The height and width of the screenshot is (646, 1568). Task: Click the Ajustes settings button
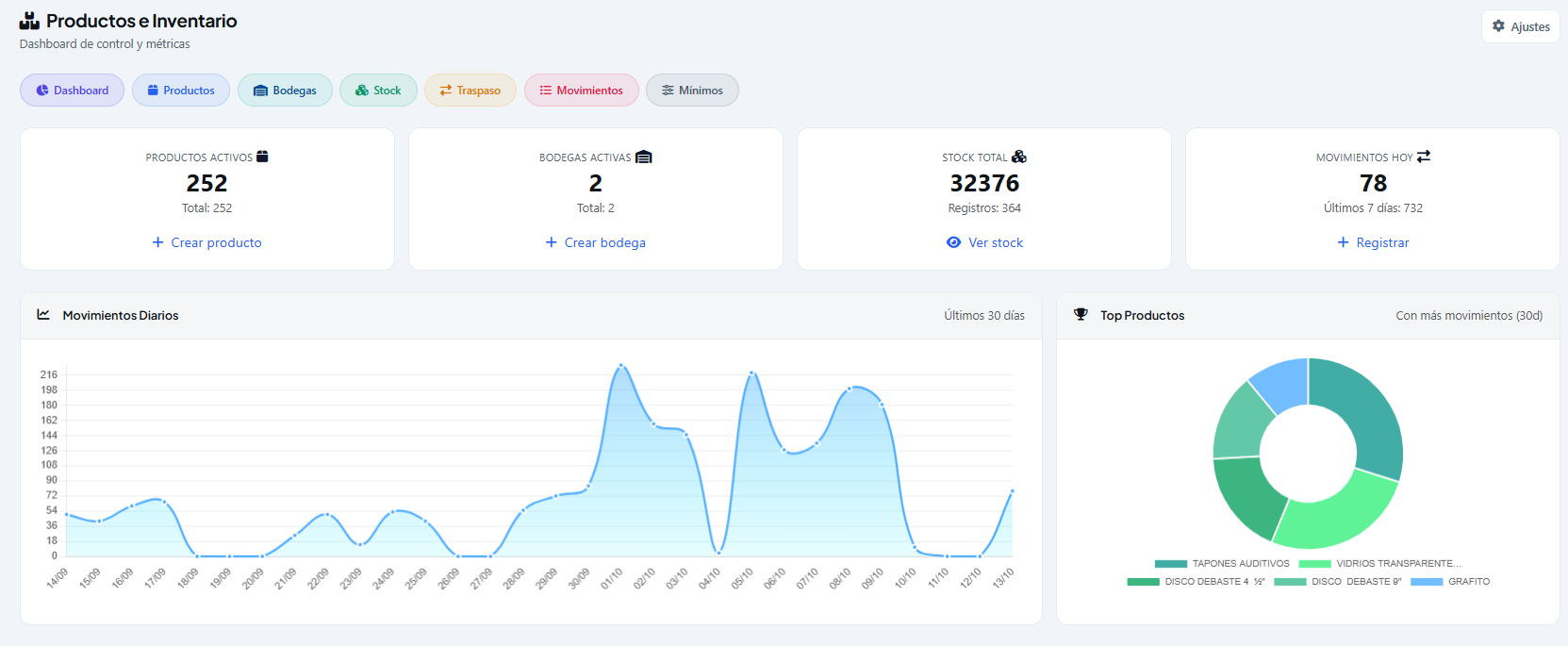coord(1521,26)
